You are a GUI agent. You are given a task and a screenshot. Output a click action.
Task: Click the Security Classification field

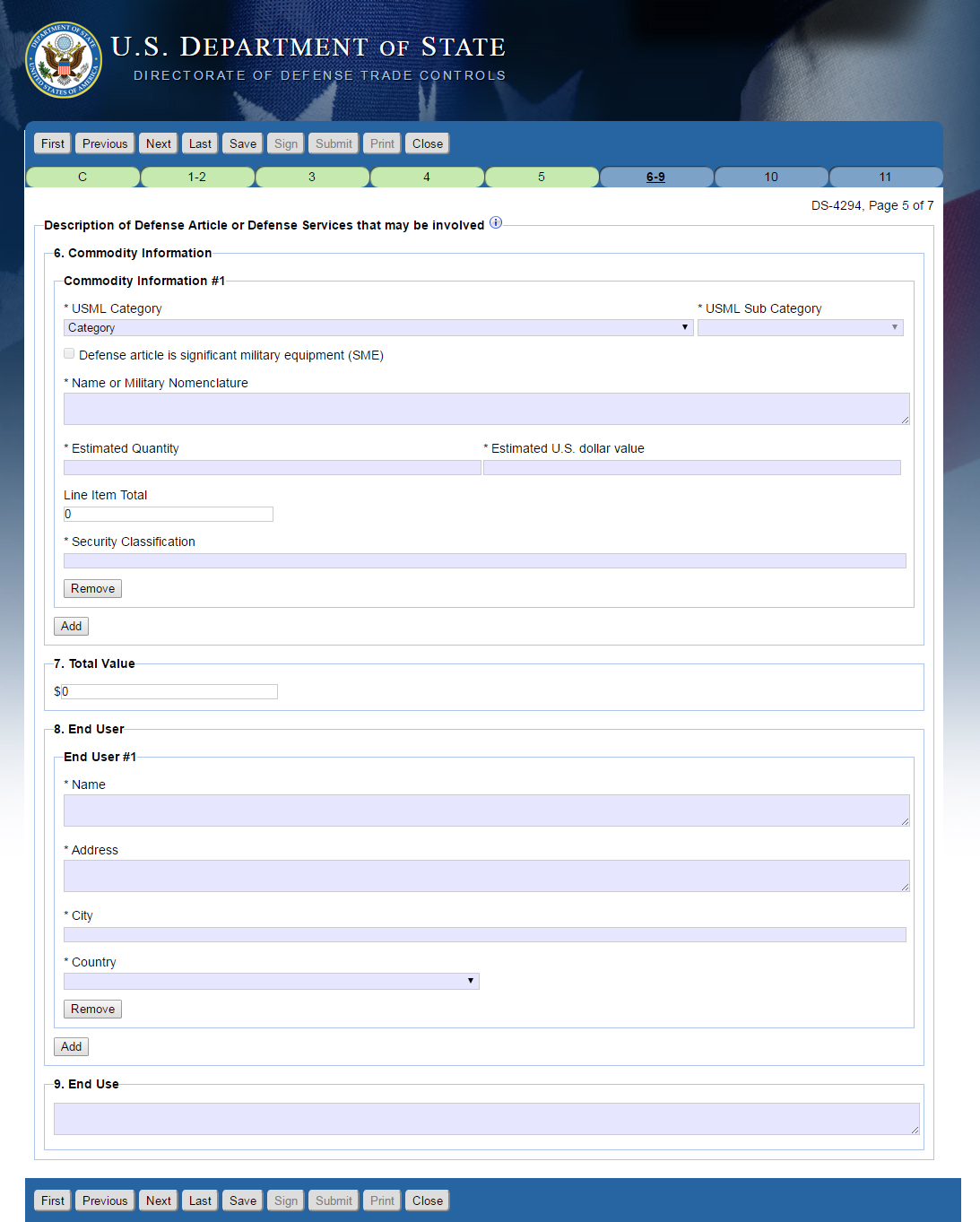[484, 561]
